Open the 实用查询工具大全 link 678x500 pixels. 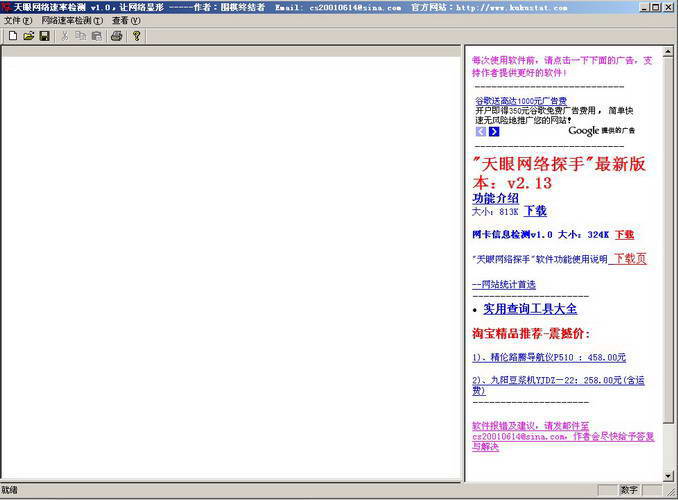click(530, 309)
